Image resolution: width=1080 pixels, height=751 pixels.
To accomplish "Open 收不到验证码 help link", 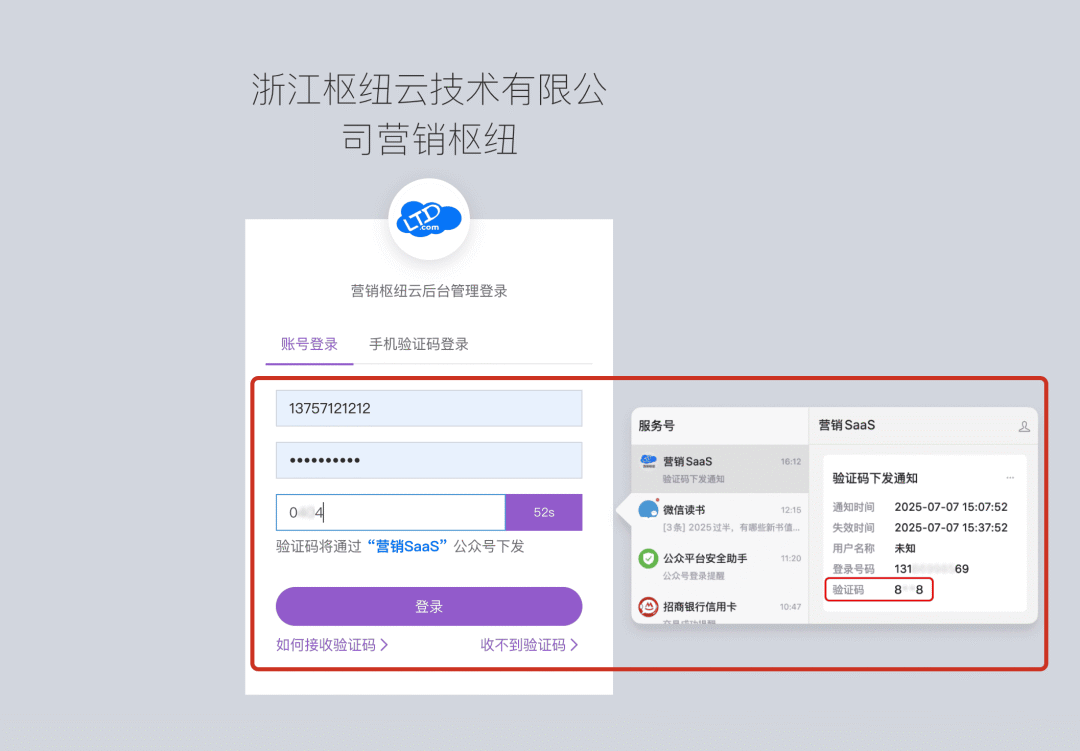I will 529,645.
